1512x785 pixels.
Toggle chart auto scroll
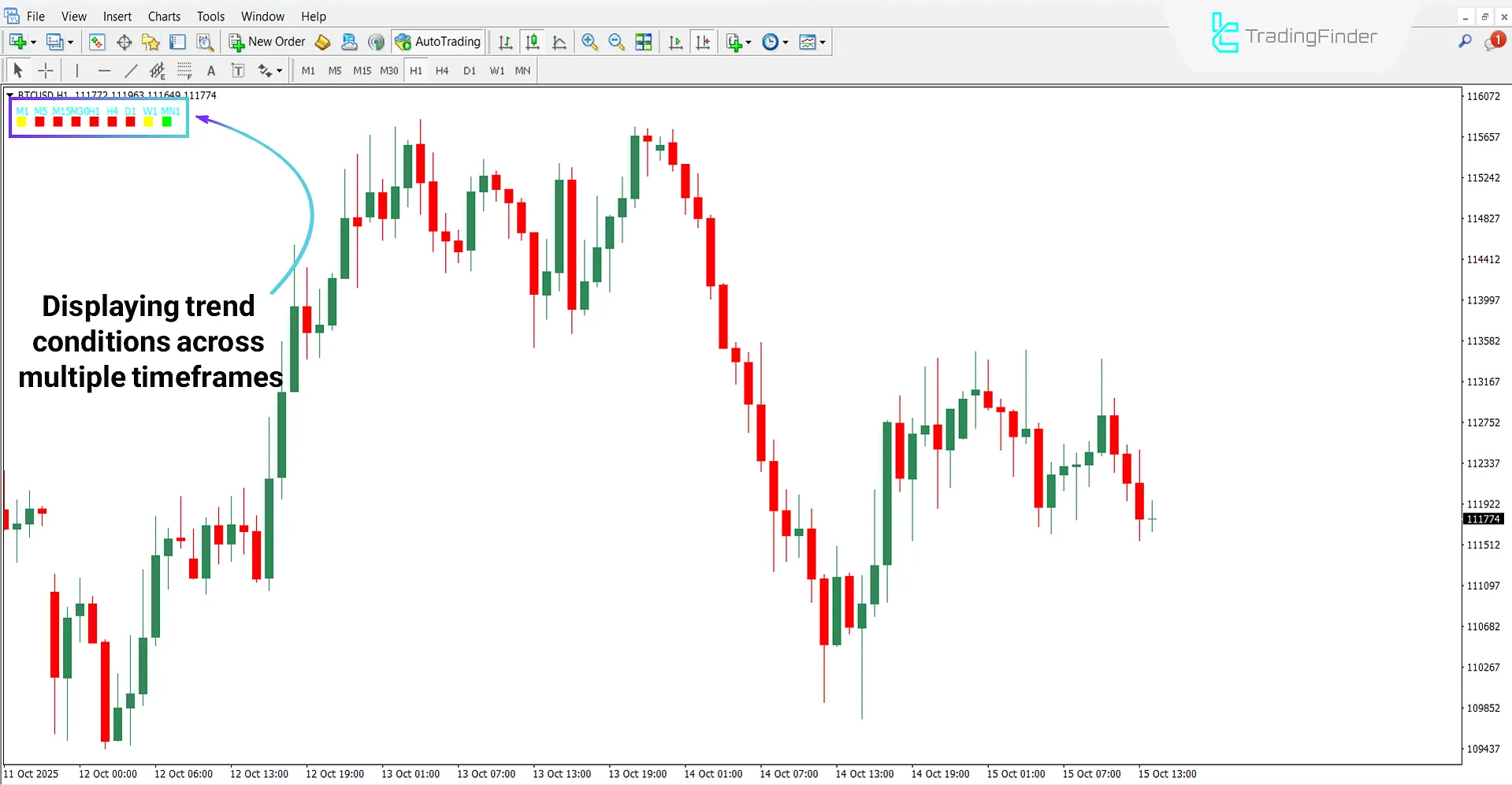point(675,41)
